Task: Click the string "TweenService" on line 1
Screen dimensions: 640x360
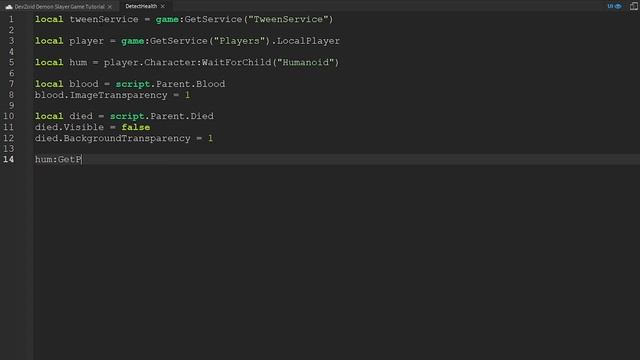Action: [x=288, y=20]
